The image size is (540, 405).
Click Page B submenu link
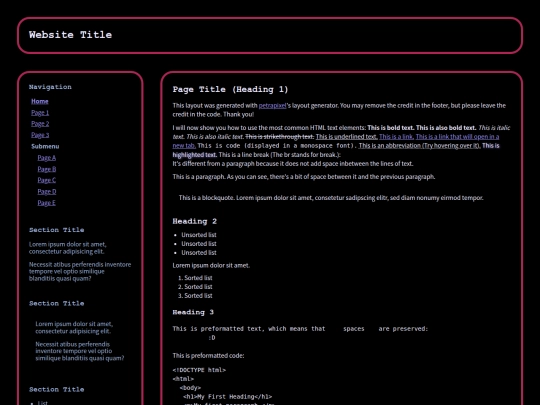tap(46, 169)
